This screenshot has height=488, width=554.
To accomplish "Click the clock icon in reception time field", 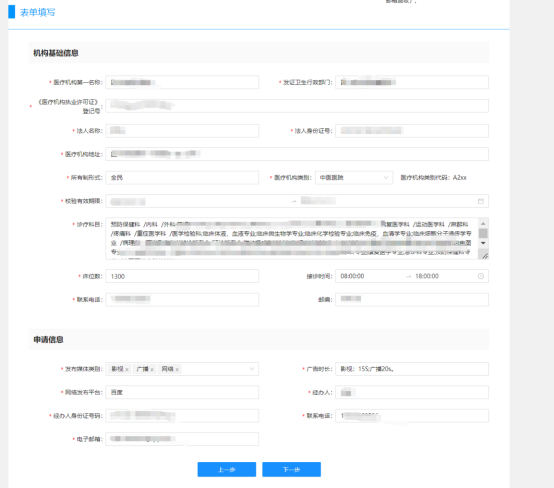I will 481,276.
